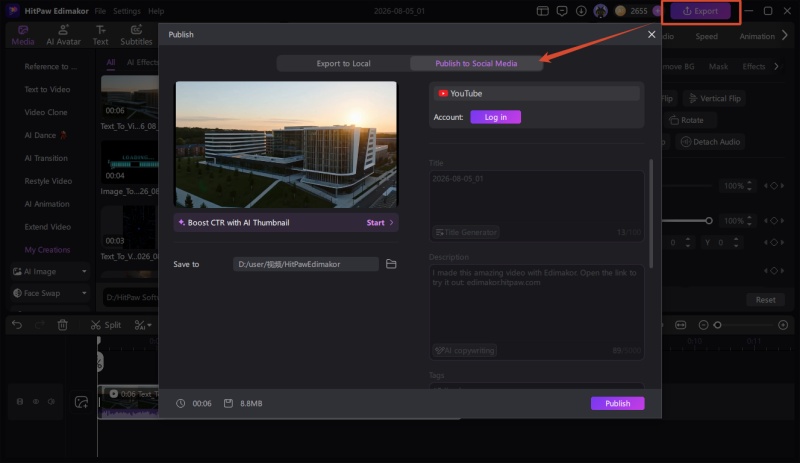
Task: Click the Split scissors tool
Action: point(106,325)
